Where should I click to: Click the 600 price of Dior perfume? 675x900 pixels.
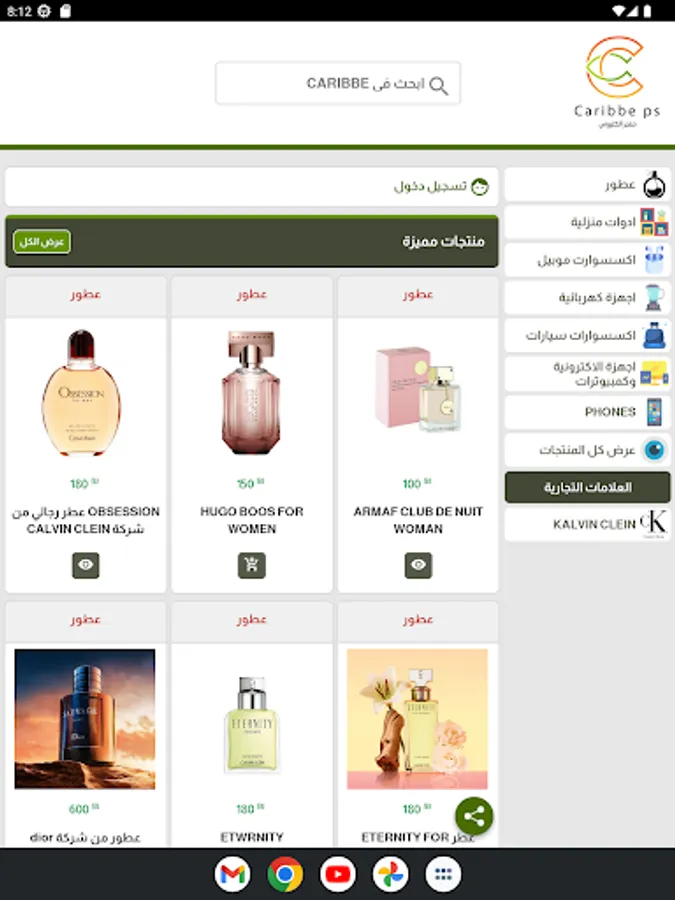(x=83, y=809)
